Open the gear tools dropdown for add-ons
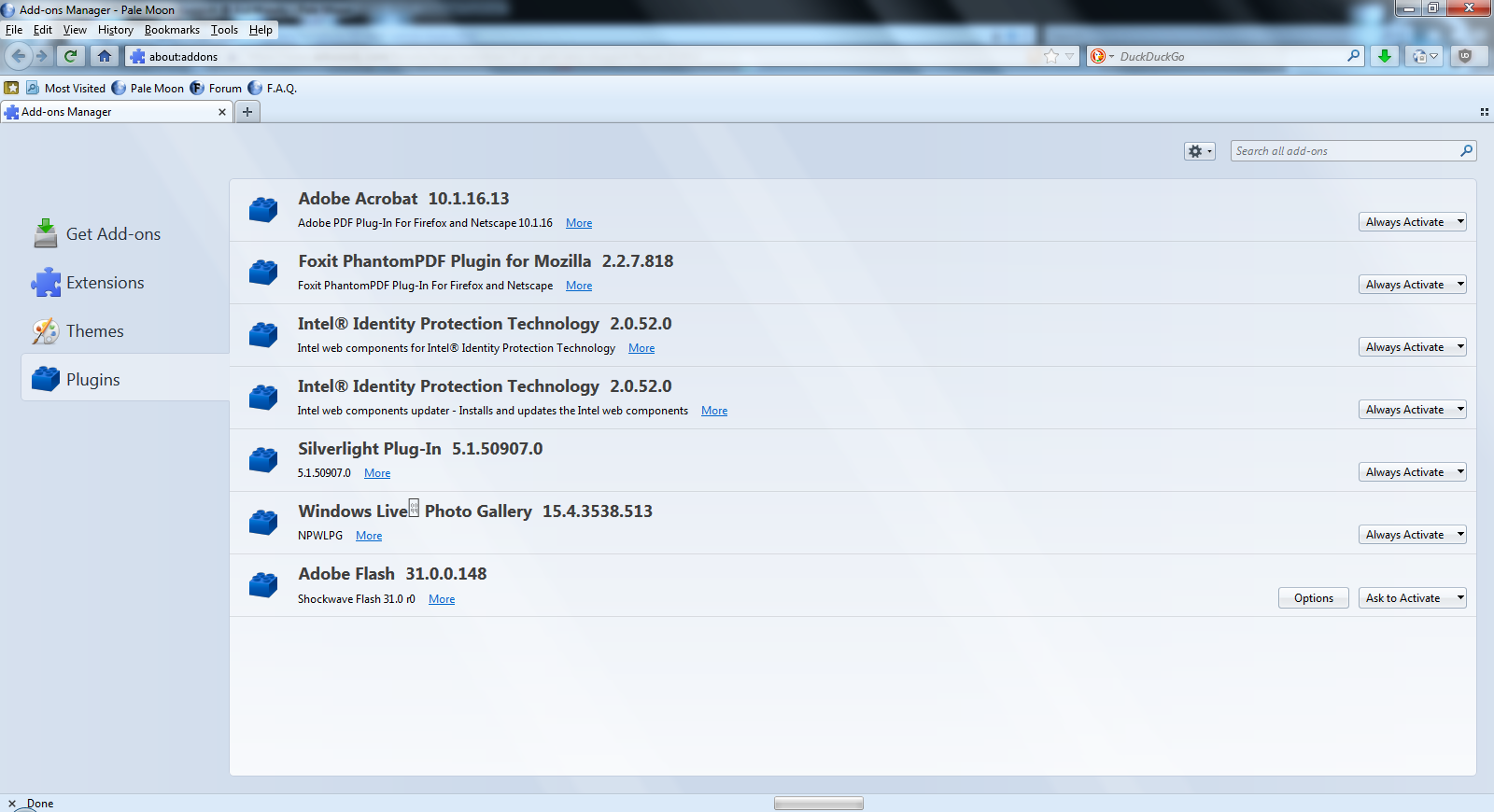1494x812 pixels. (x=1200, y=151)
